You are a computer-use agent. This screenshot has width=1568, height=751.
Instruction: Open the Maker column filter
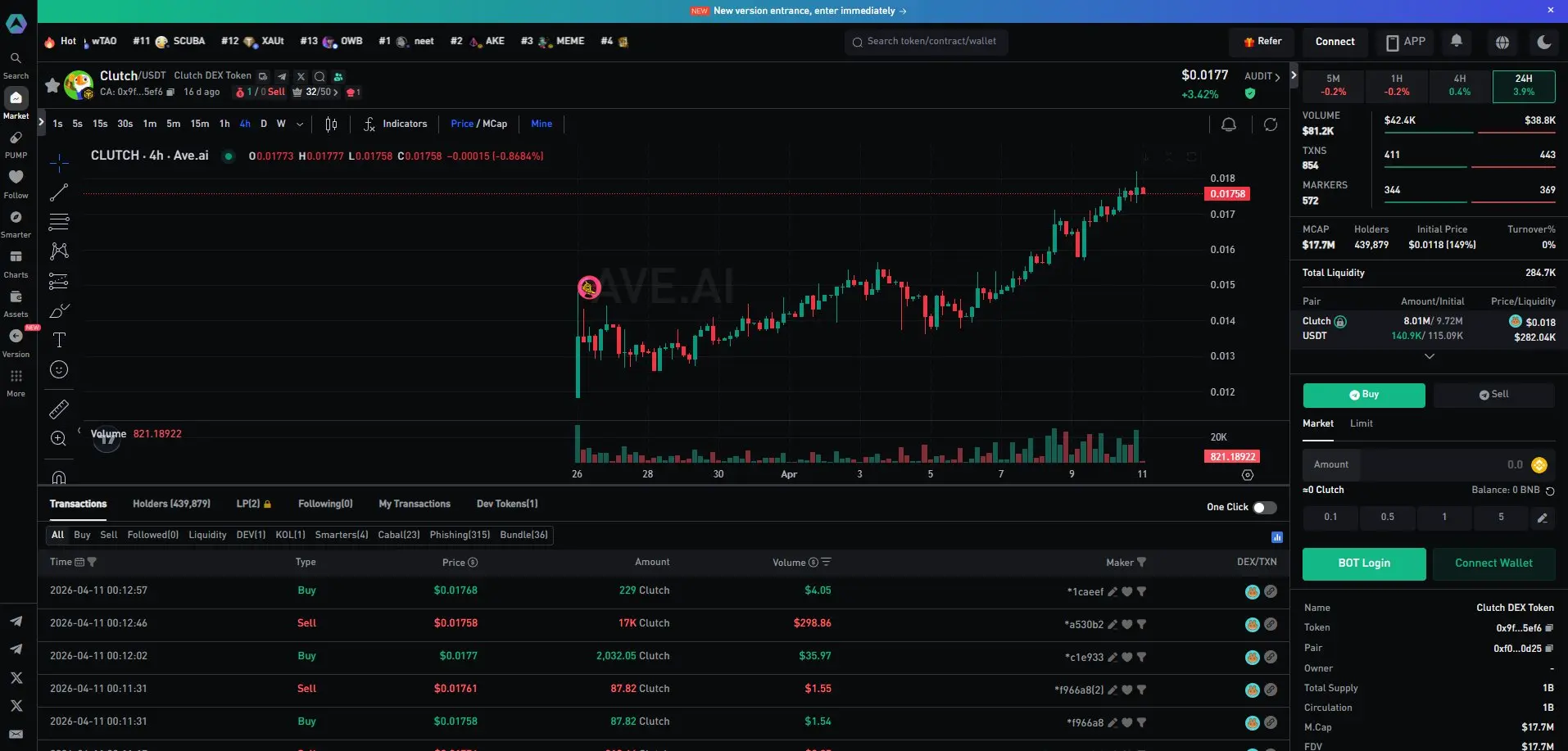[1142, 563]
